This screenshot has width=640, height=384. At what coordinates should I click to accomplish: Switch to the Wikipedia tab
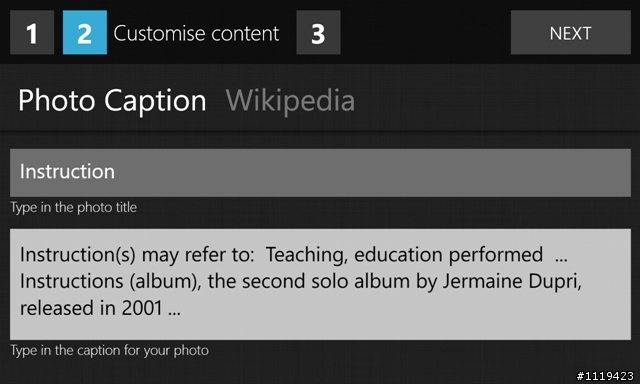(290, 100)
